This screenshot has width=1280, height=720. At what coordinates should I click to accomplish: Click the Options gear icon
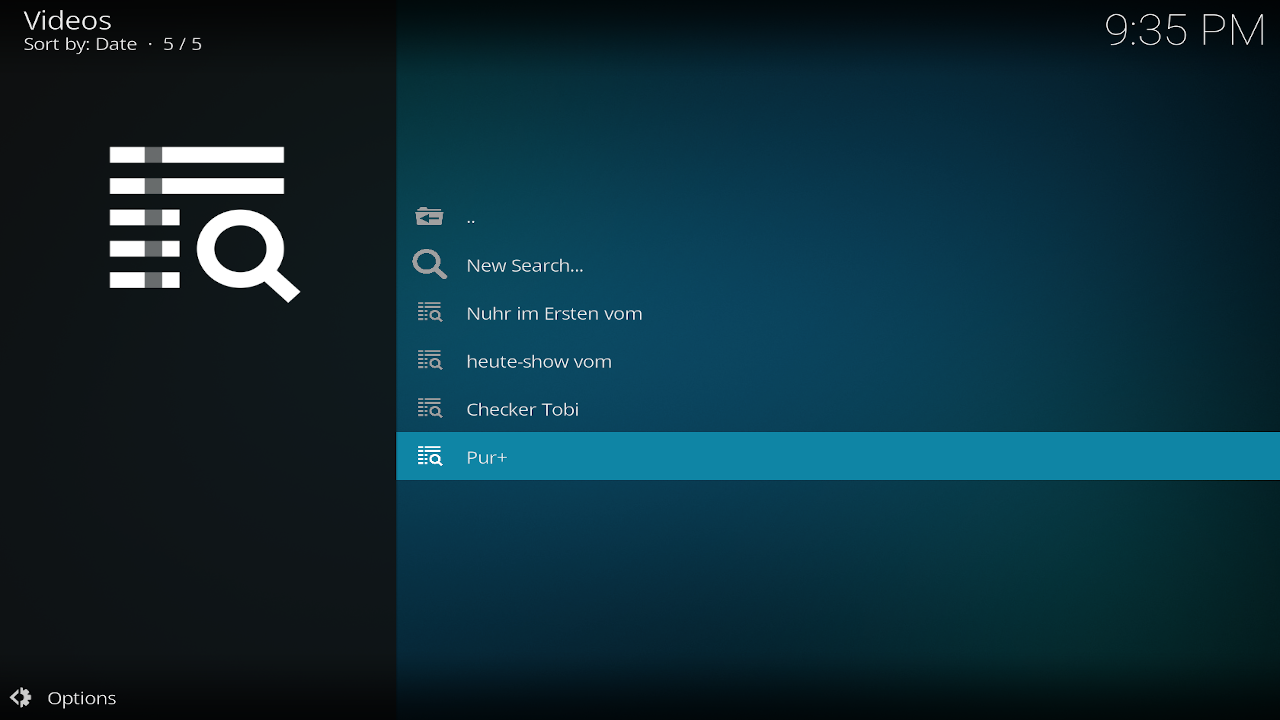[21, 698]
